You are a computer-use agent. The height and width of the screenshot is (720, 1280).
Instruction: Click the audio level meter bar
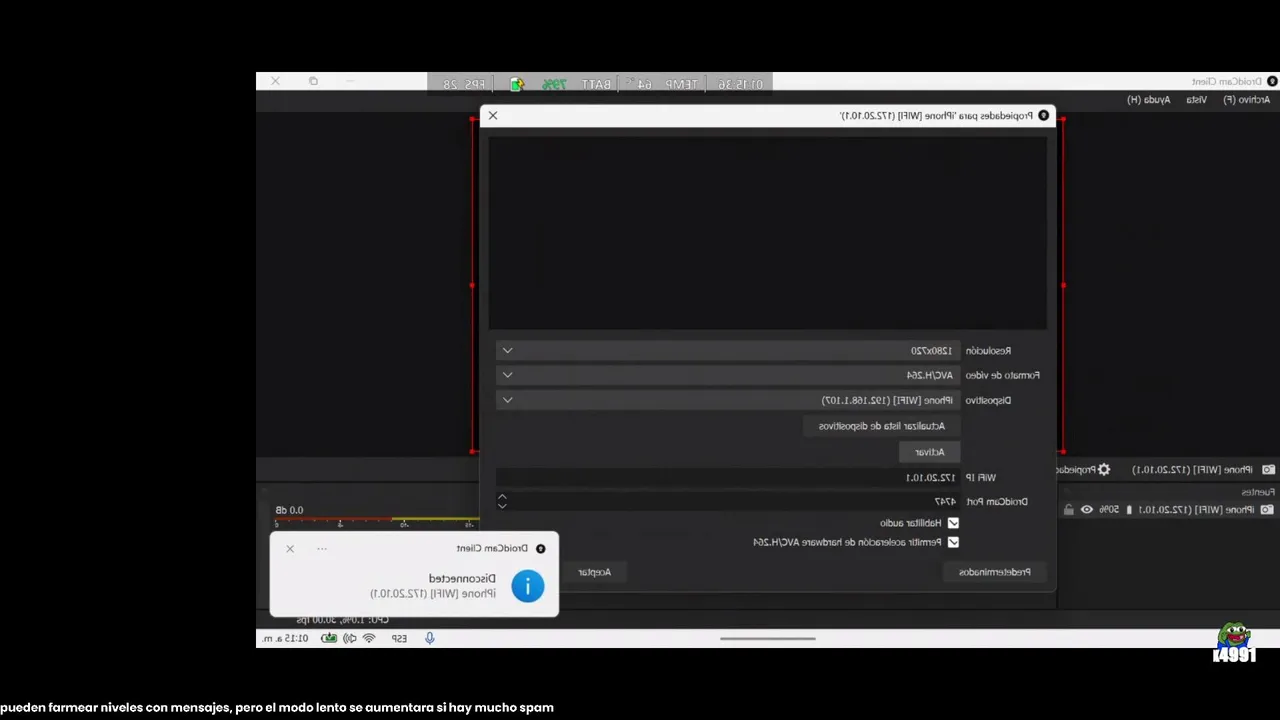[378, 520]
